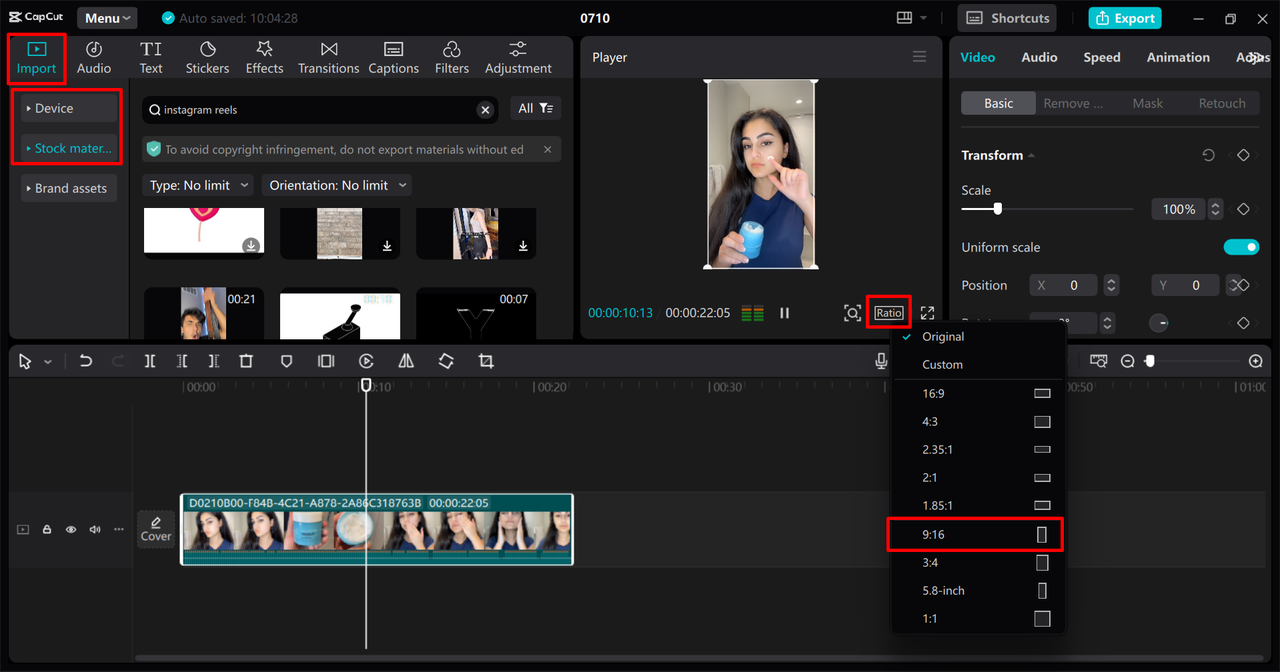Click the Scale slider handle
The height and width of the screenshot is (672, 1280).
click(997, 209)
